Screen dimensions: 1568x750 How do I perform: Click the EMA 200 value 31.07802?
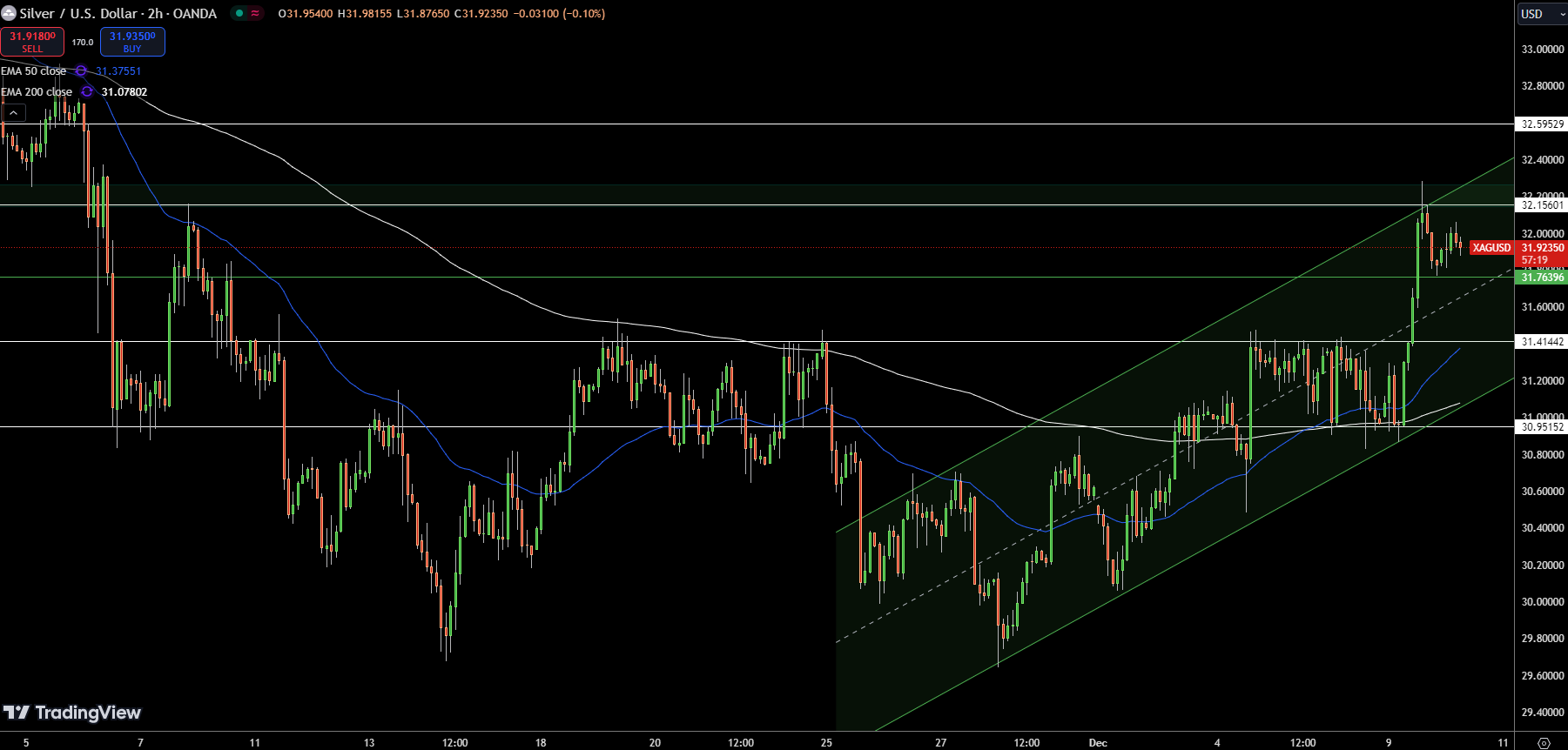[x=124, y=92]
